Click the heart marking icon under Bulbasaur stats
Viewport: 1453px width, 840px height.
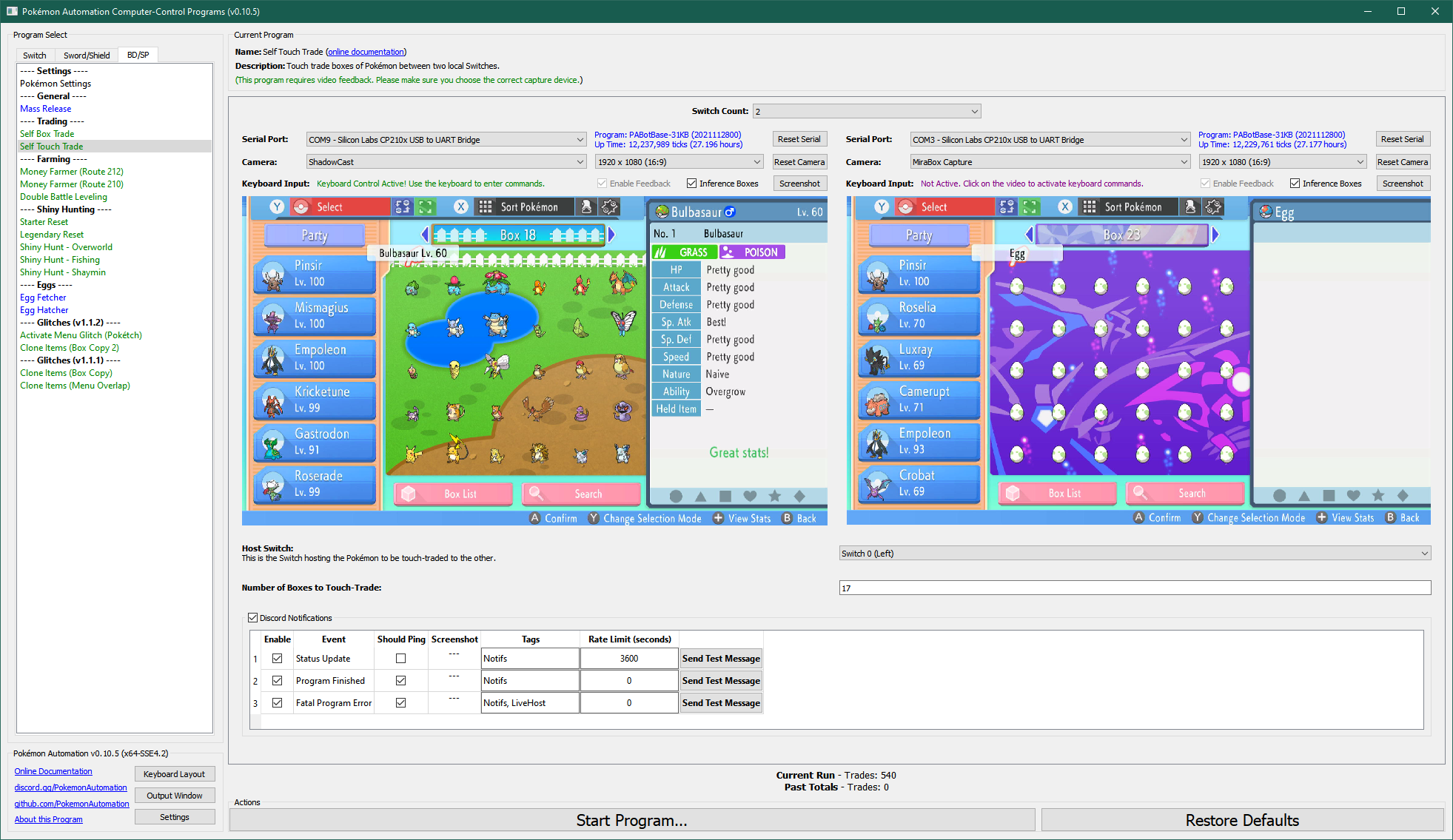(750, 496)
